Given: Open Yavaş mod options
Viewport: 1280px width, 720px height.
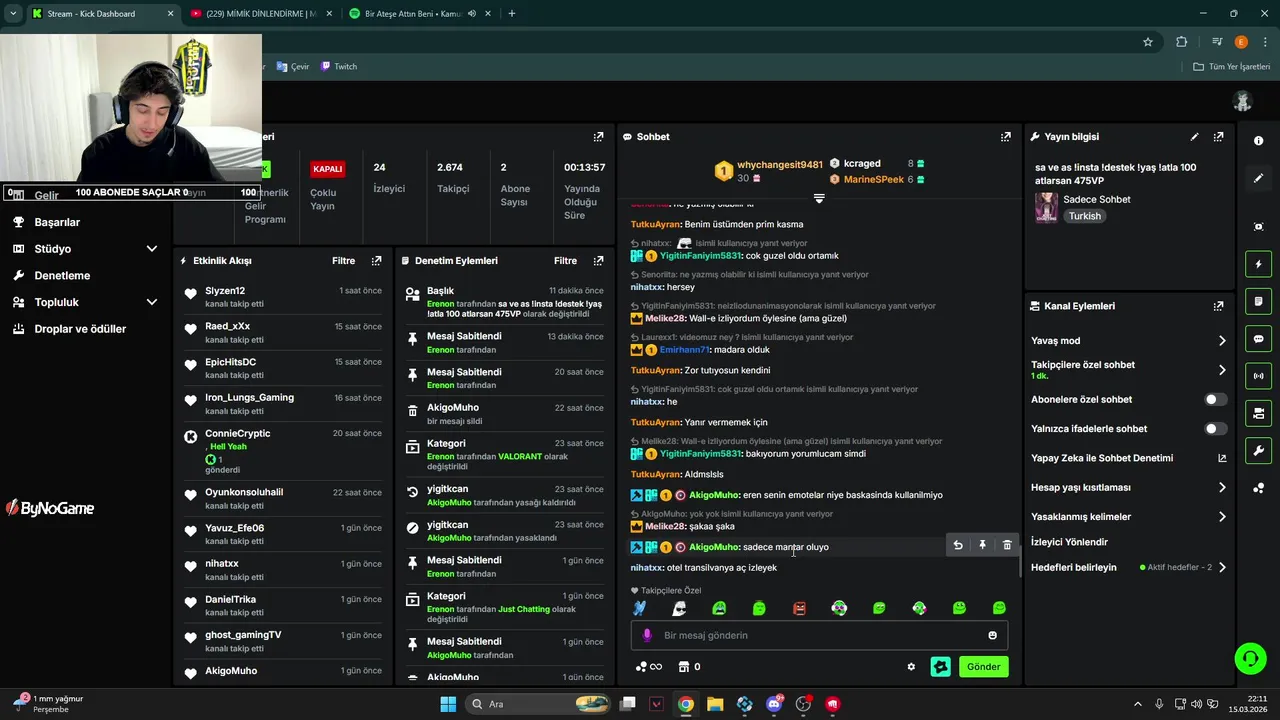Looking at the screenshot, I should tap(1129, 341).
